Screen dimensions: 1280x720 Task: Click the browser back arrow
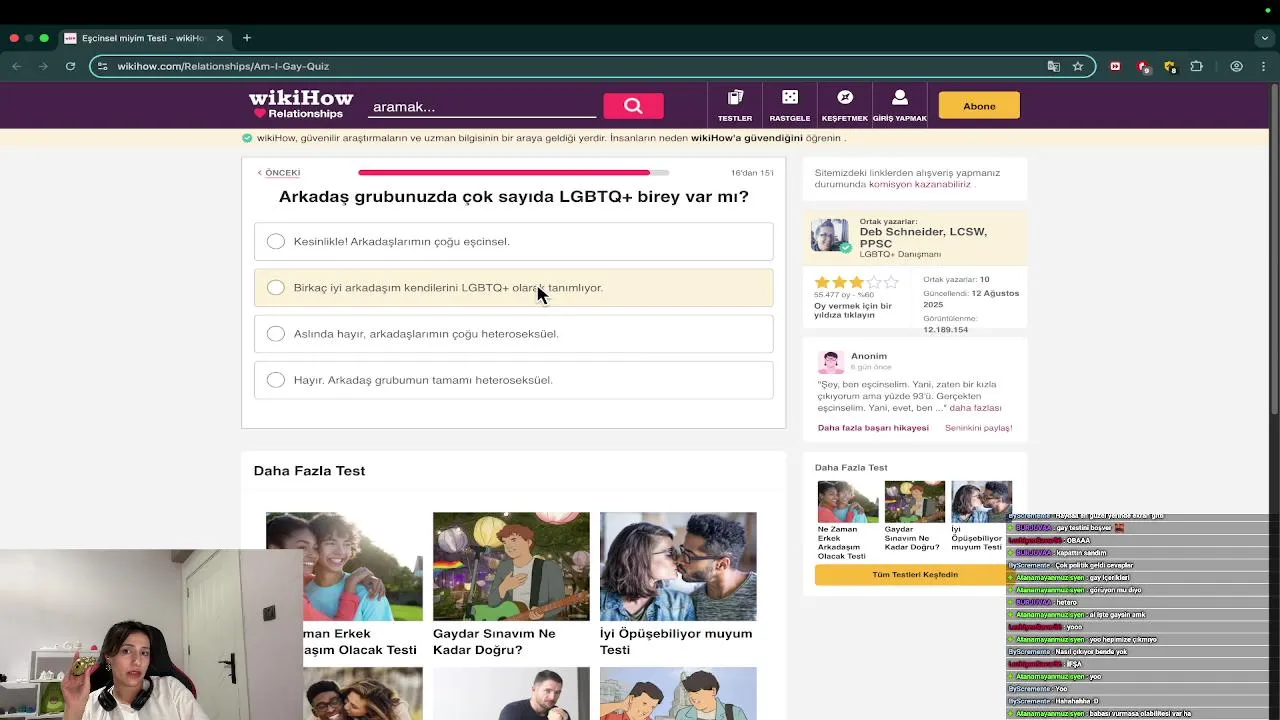[x=16, y=66]
